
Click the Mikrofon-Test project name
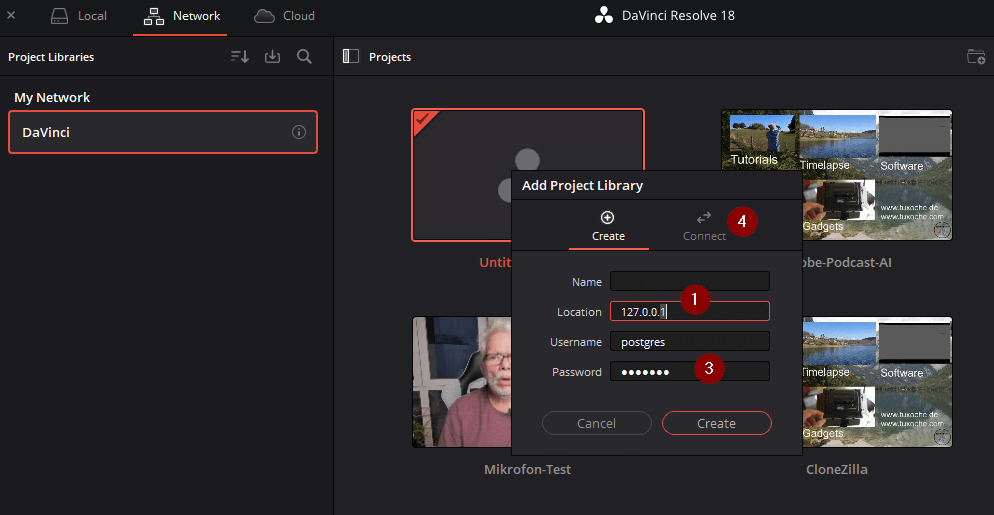point(527,470)
